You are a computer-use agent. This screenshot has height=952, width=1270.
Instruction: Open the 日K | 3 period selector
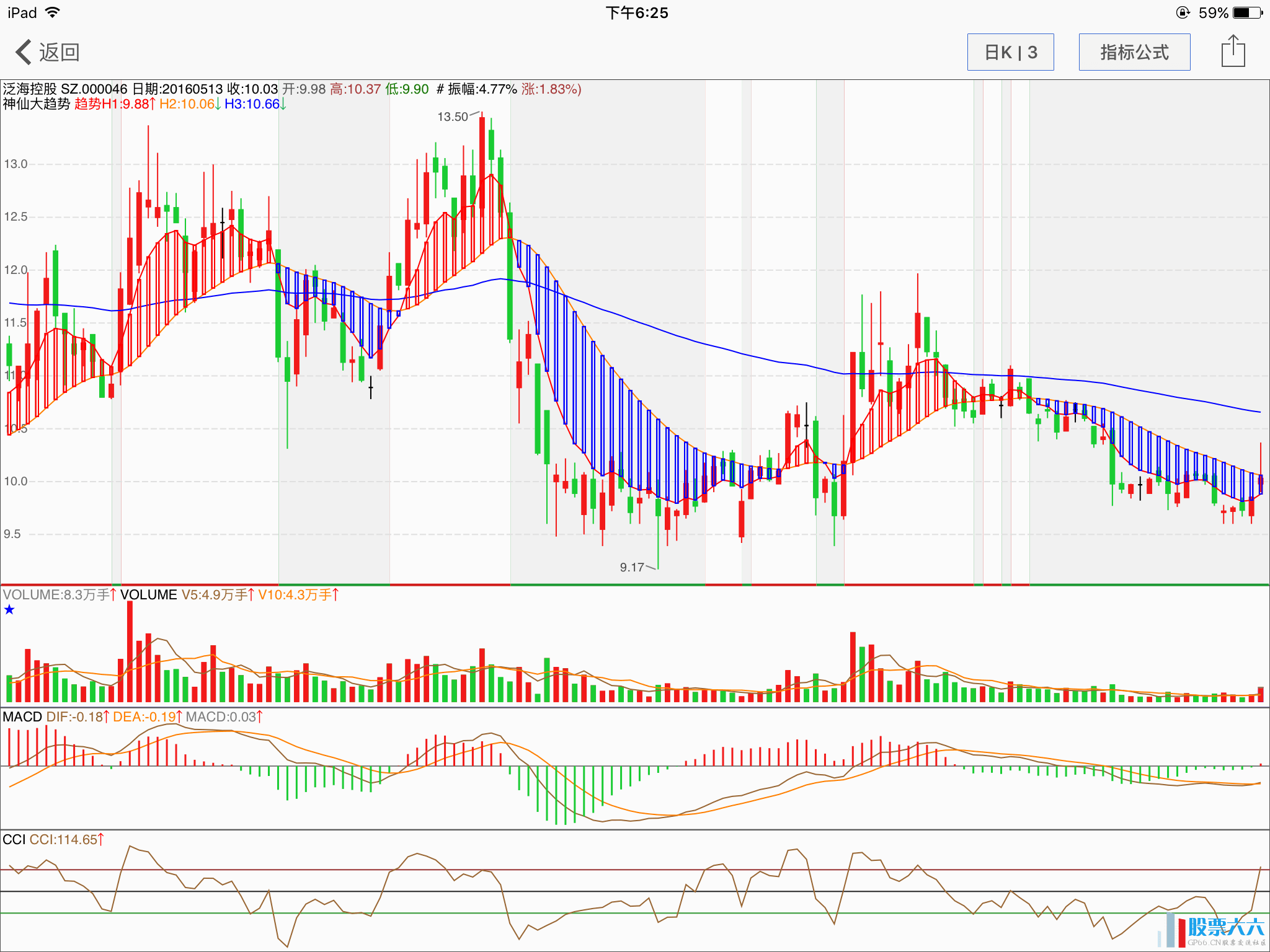(1010, 52)
